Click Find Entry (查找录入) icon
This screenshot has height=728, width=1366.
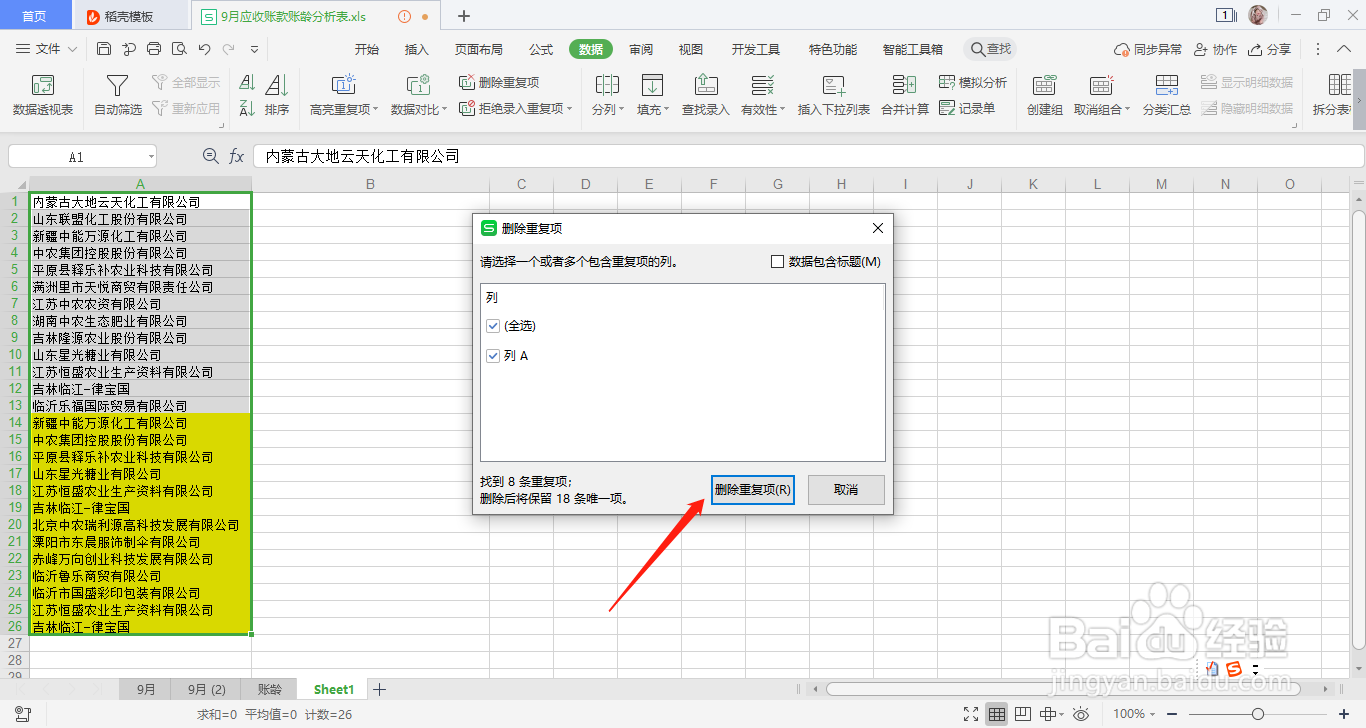(x=706, y=96)
